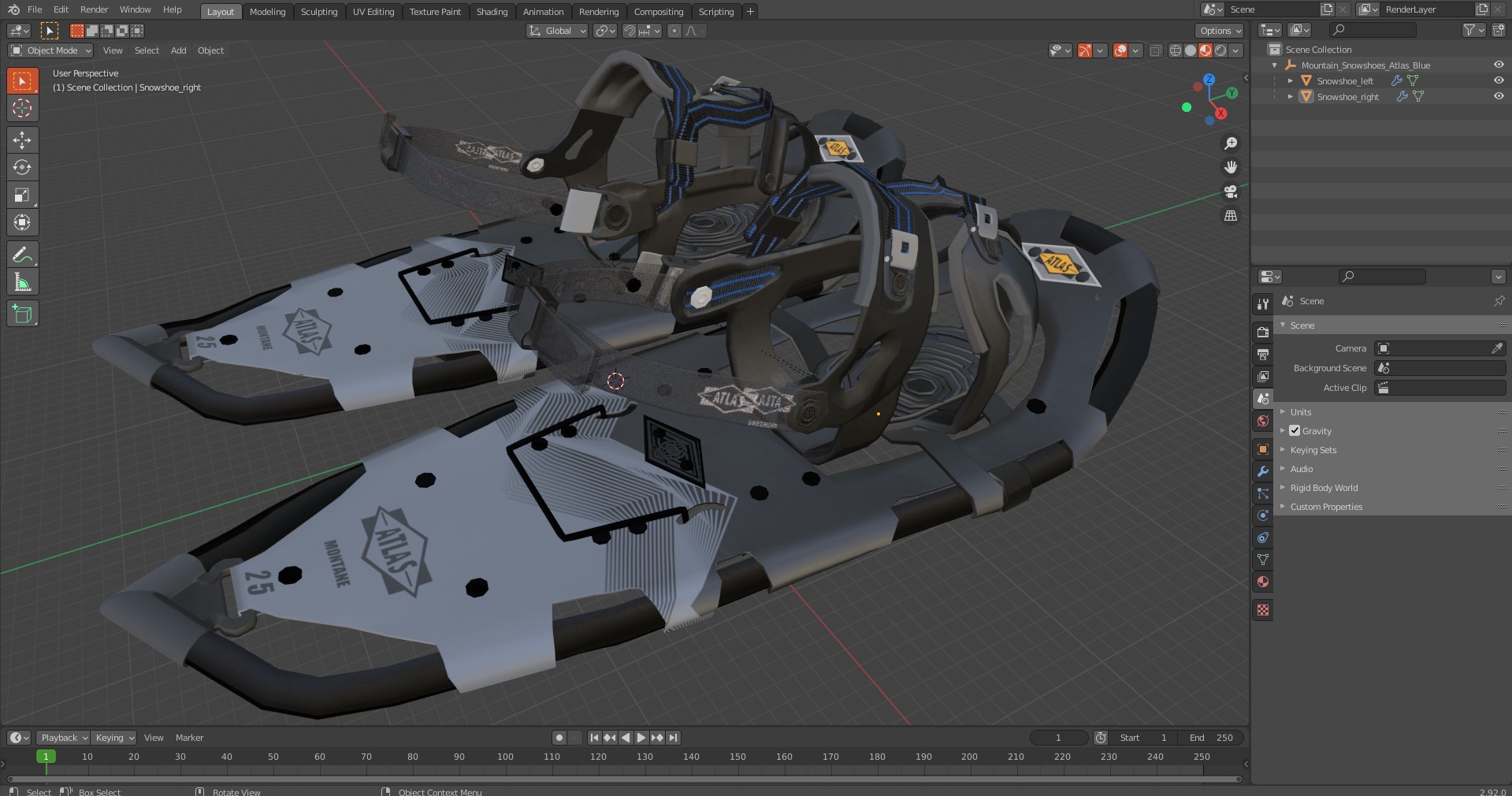Toggle camera view icon

point(1231,192)
